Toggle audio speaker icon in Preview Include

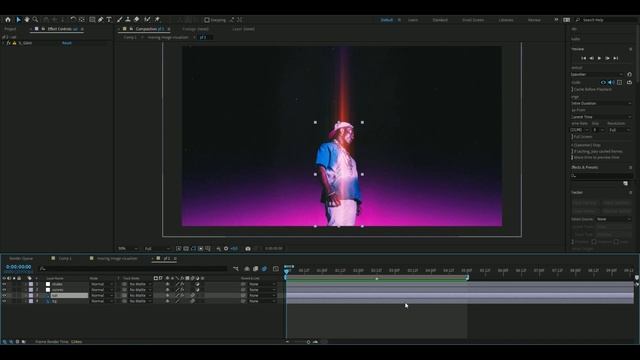[x=611, y=82]
